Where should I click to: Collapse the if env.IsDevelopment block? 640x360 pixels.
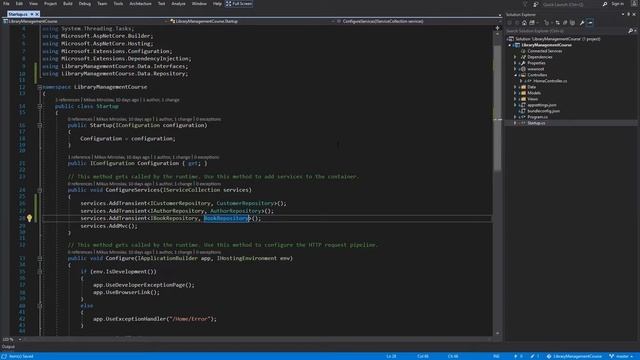point(40,271)
